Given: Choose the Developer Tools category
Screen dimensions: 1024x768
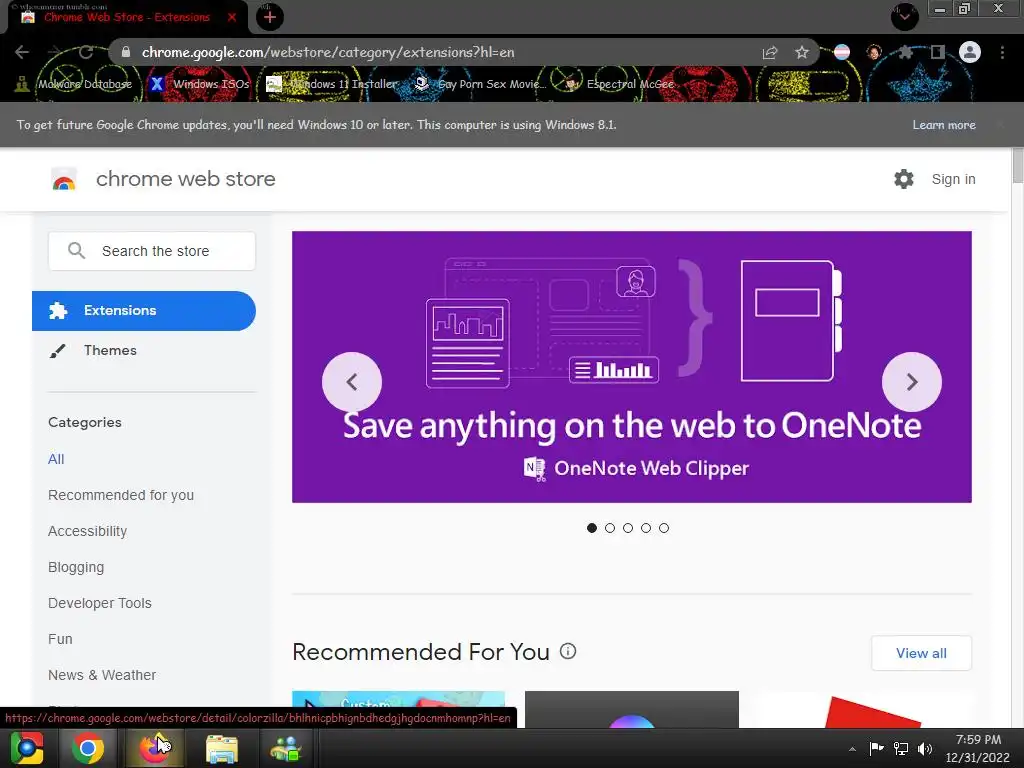Looking at the screenshot, I should point(100,603).
